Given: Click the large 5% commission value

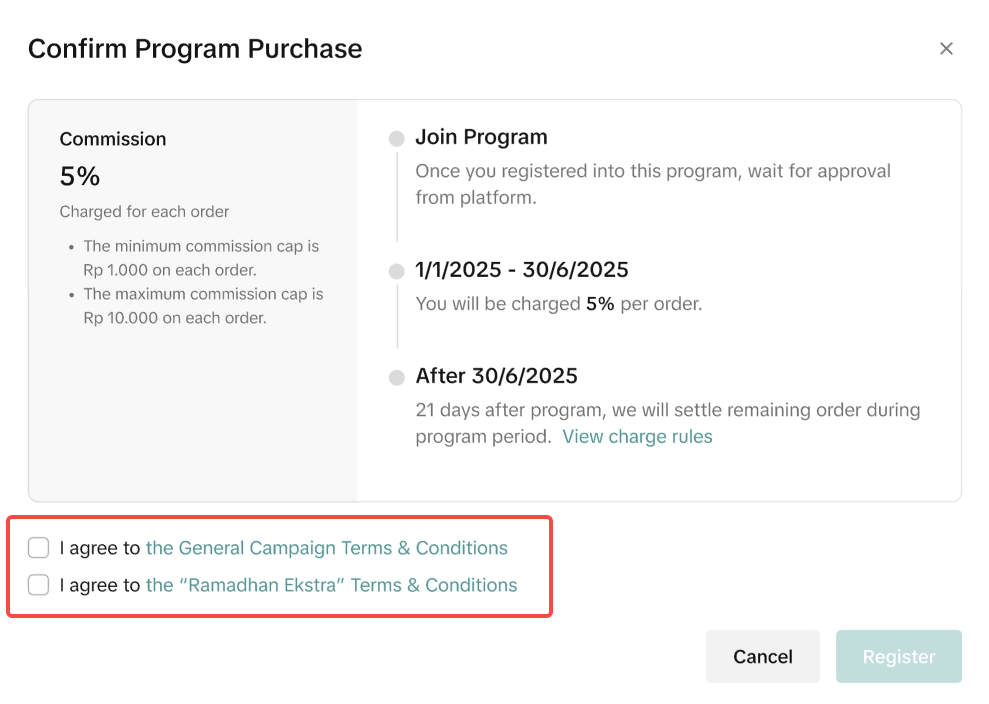Looking at the screenshot, I should pyautogui.click(x=80, y=177).
